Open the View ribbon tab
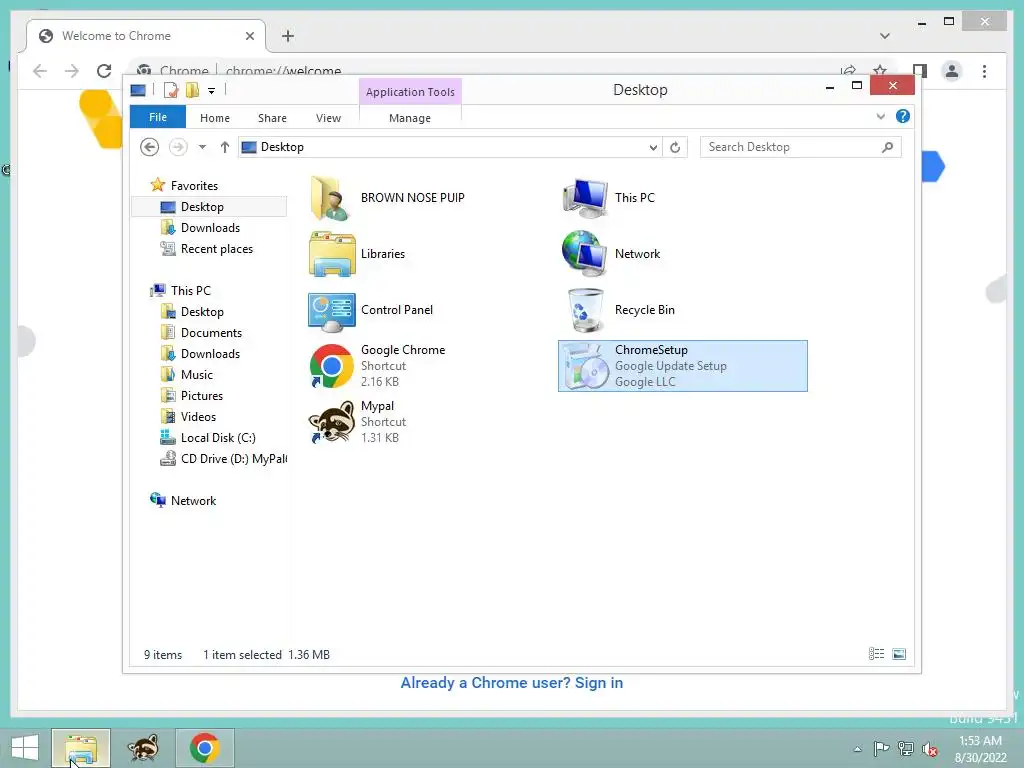Image resolution: width=1024 pixels, height=768 pixels. click(328, 118)
